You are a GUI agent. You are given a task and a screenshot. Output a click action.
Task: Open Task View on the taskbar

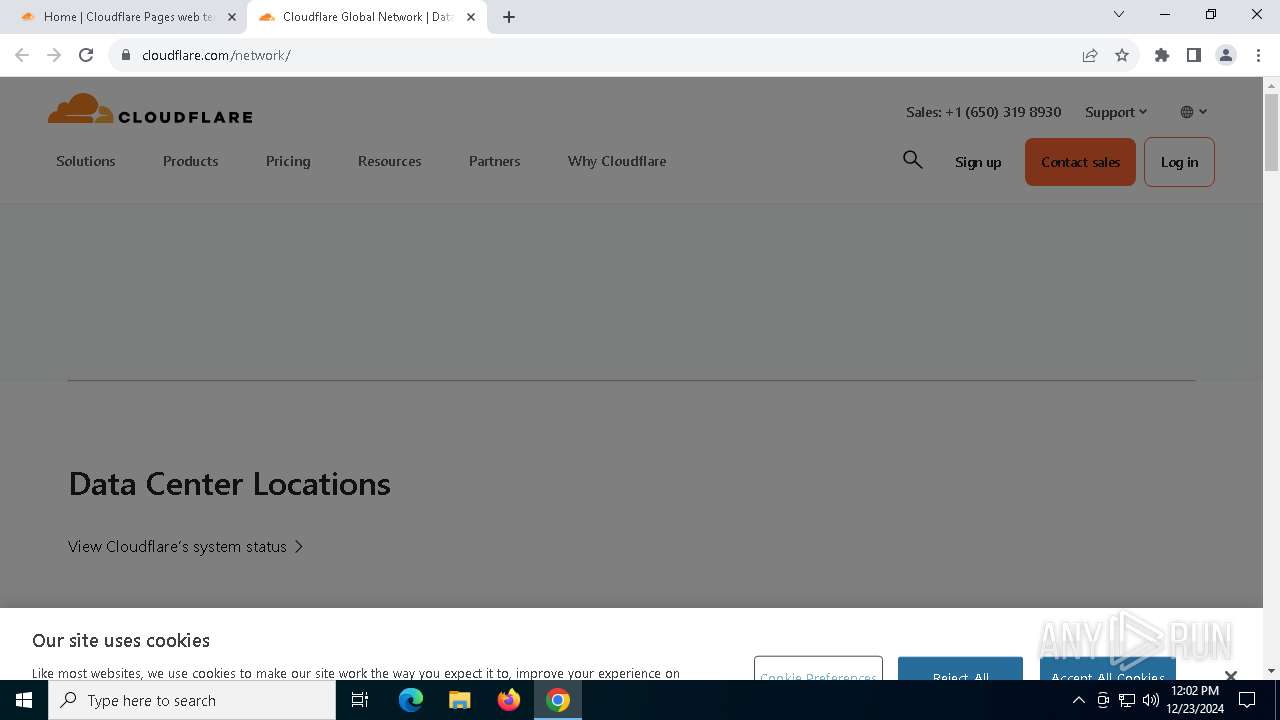click(360, 700)
